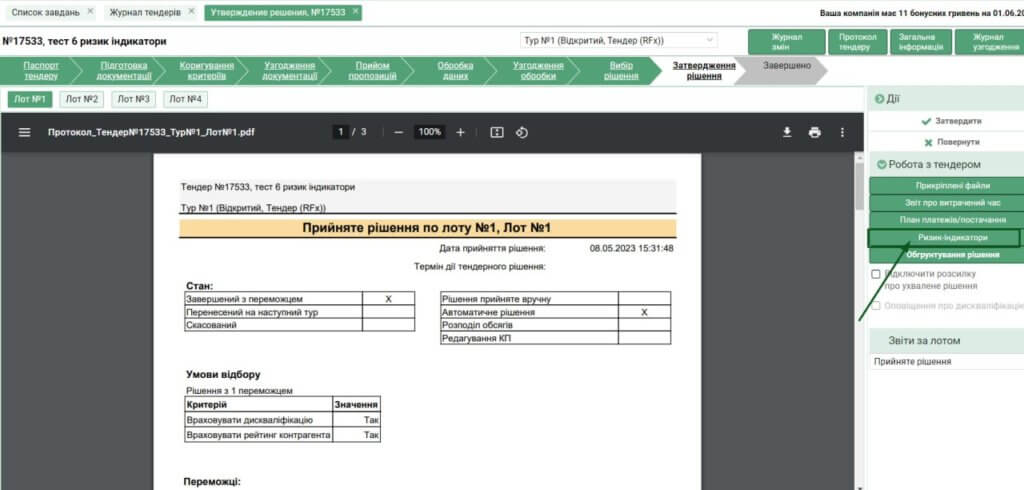
Task: Click the Затвердити approve action
Action: tap(944, 121)
